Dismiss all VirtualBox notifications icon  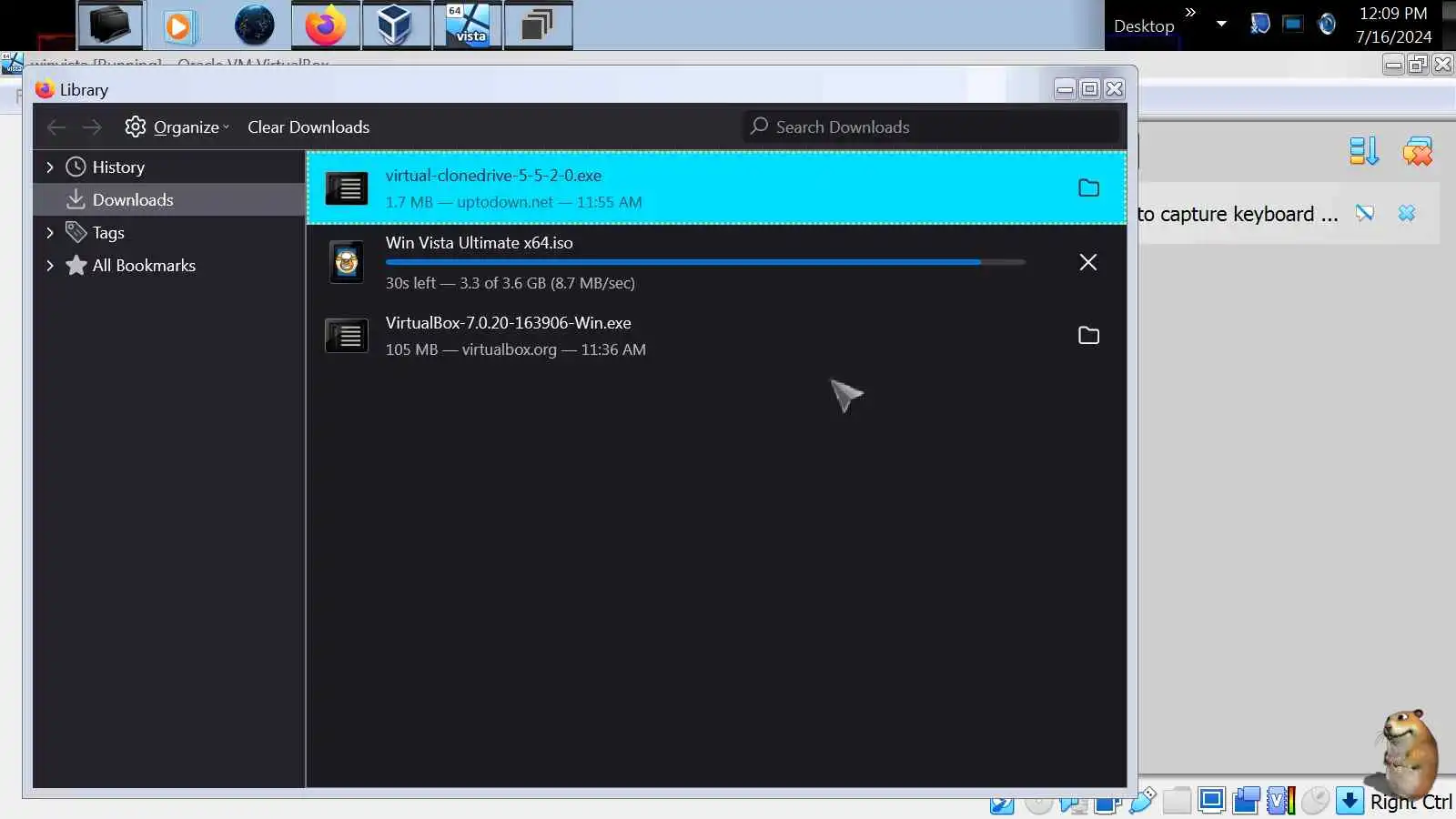(x=1417, y=151)
